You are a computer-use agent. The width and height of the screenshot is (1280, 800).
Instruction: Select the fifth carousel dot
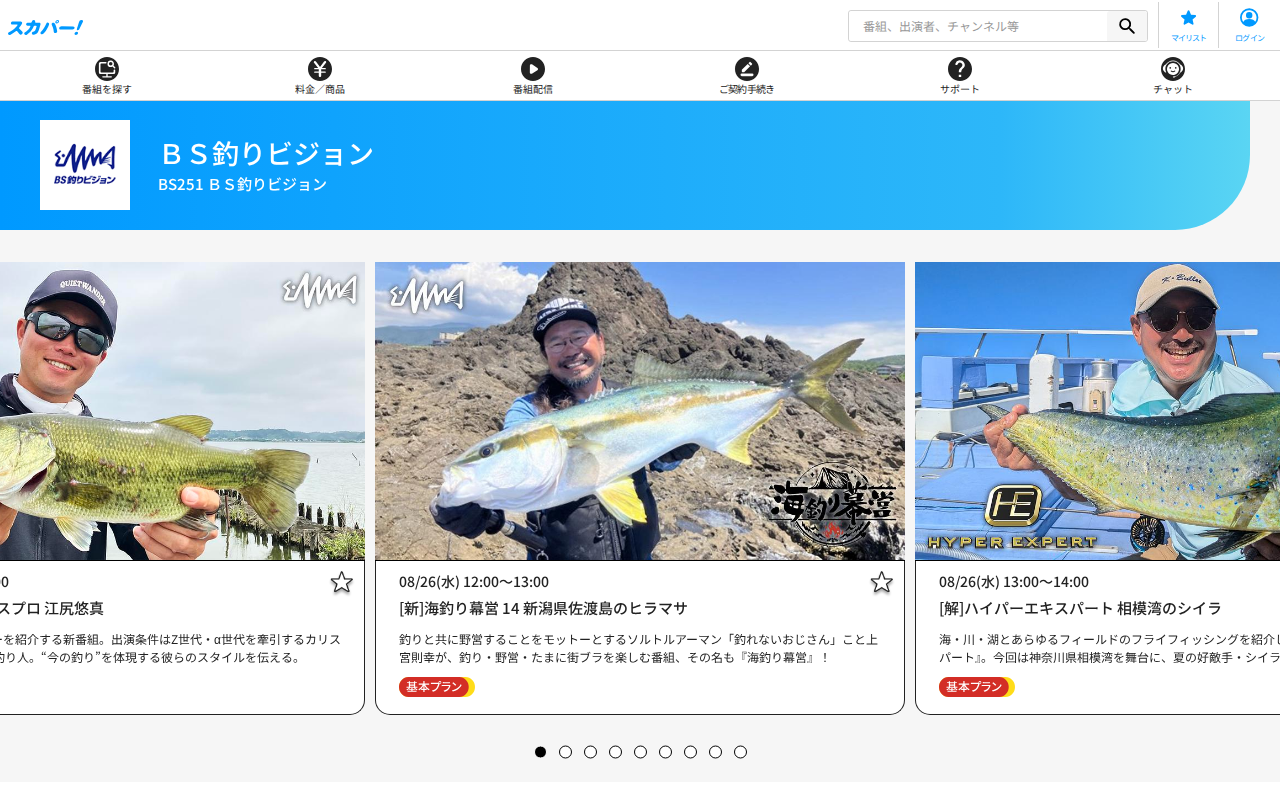pos(640,752)
